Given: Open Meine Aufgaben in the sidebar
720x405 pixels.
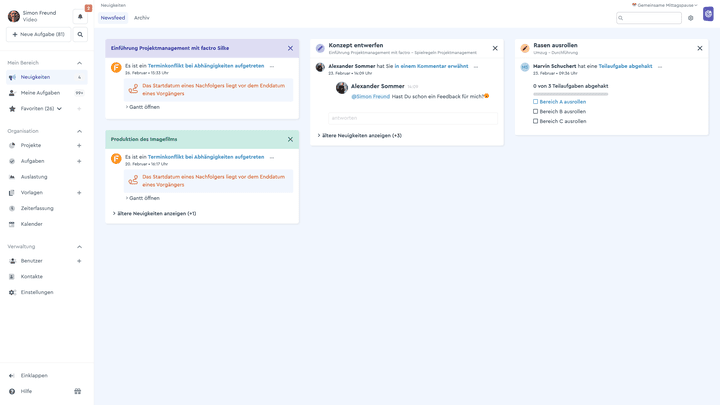Looking at the screenshot, I should [47, 93].
